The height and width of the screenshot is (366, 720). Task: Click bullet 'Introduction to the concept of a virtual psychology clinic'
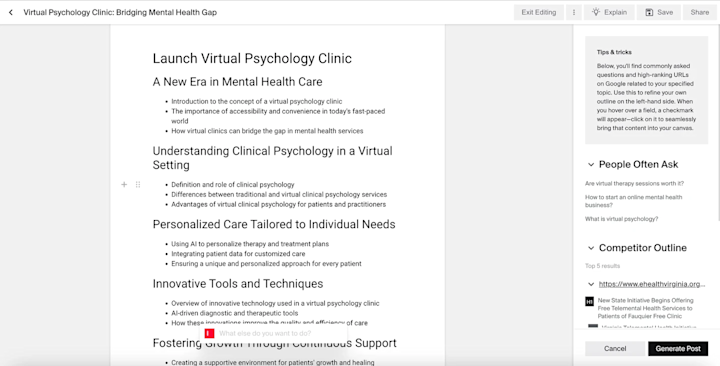(x=257, y=101)
